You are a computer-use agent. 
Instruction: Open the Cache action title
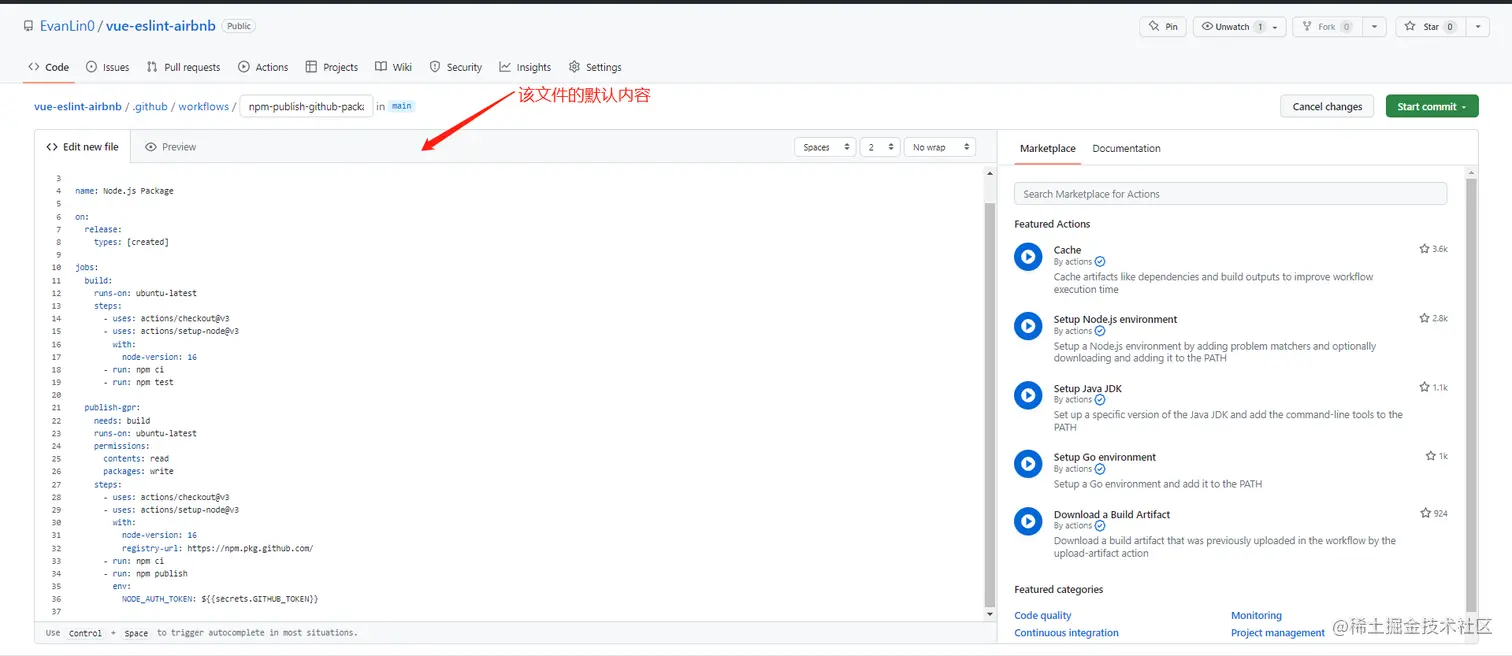[x=1067, y=250]
